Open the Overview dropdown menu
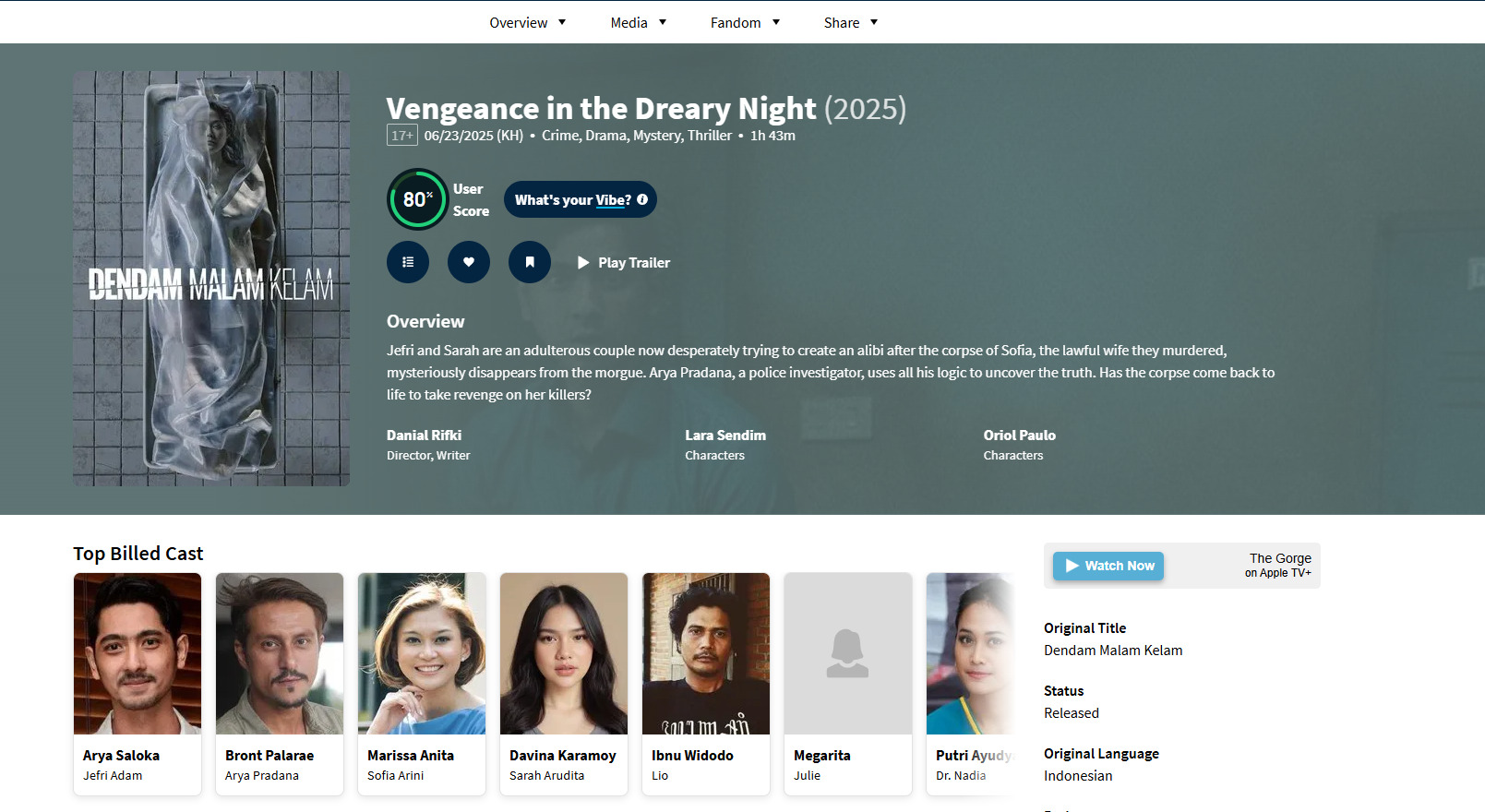1485x812 pixels. tap(527, 22)
